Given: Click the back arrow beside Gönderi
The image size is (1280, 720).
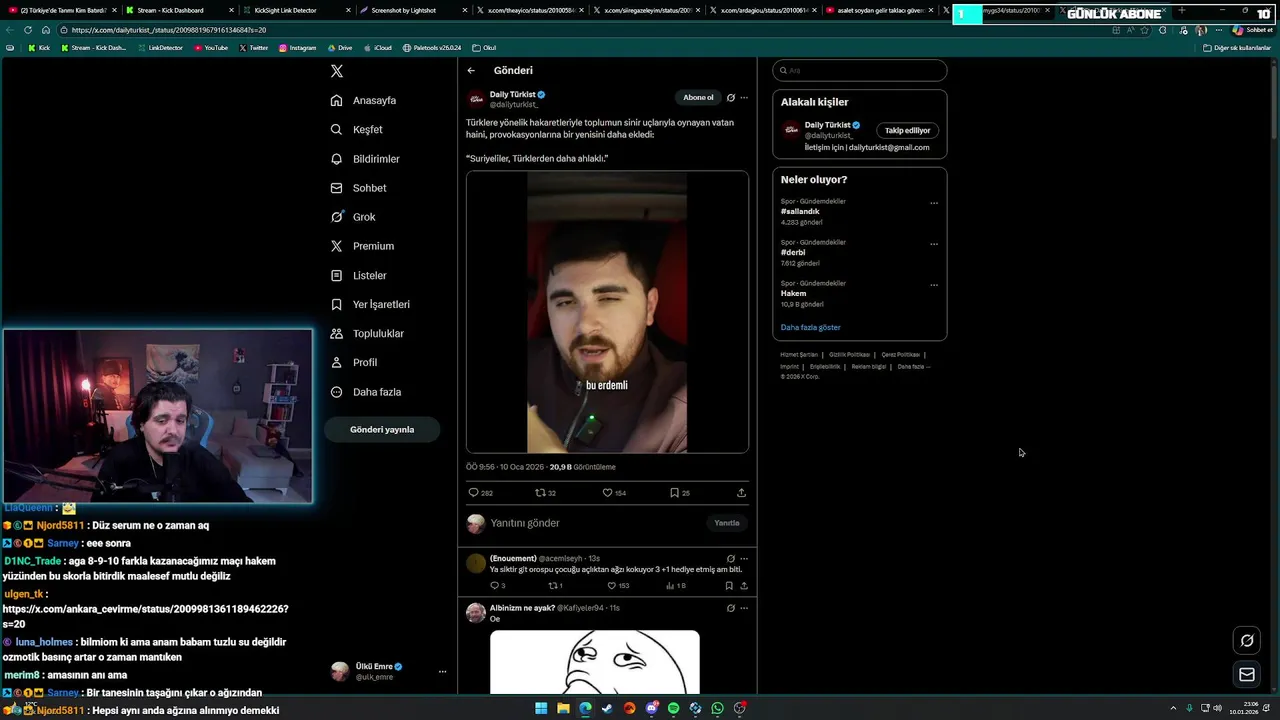Looking at the screenshot, I should point(471,71).
